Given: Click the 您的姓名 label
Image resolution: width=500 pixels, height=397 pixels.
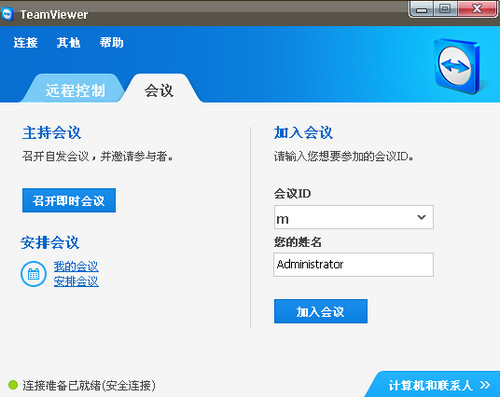Looking at the screenshot, I should coord(298,242).
